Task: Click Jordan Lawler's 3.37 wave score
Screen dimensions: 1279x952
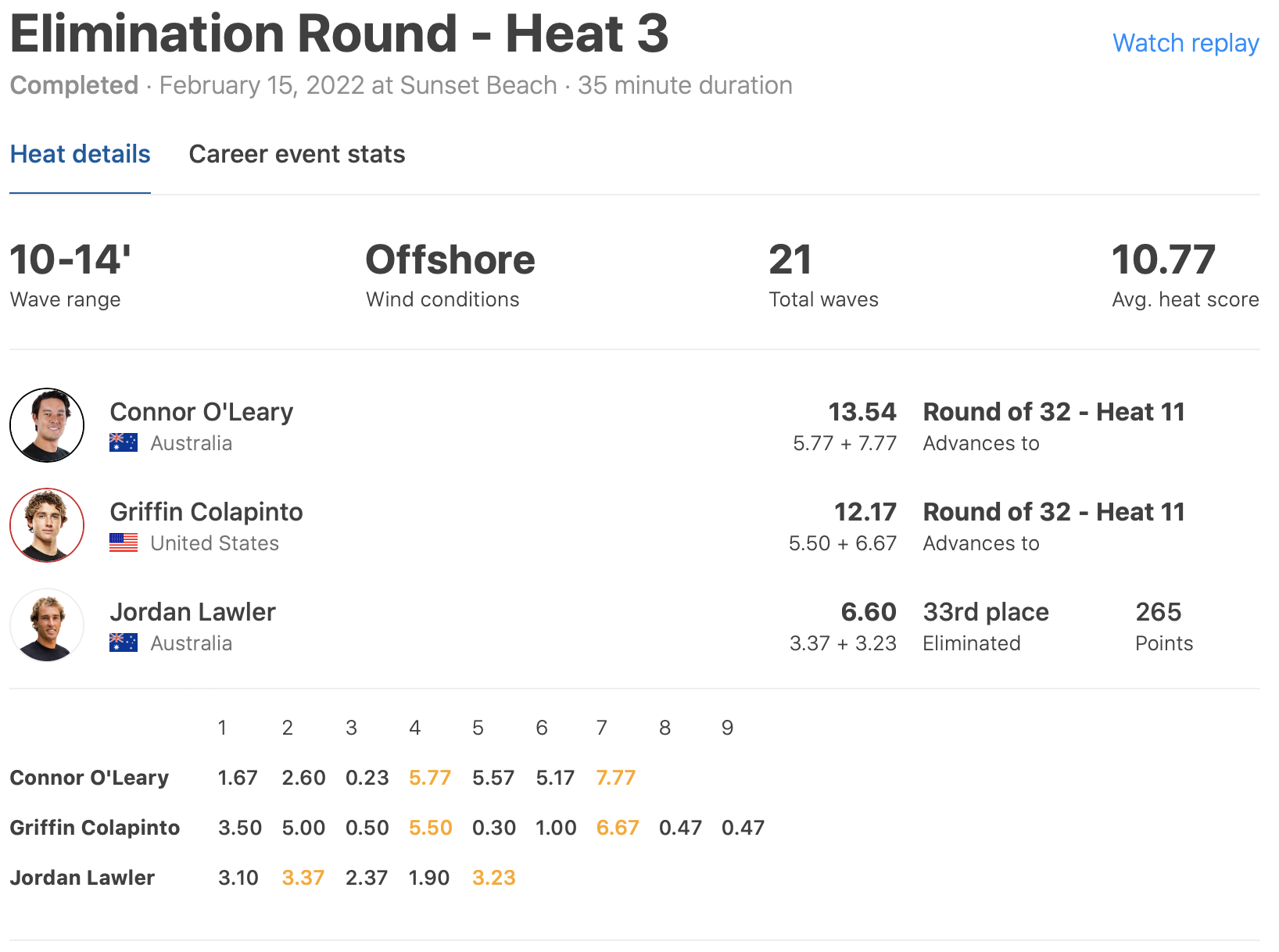Action: tap(303, 878)
